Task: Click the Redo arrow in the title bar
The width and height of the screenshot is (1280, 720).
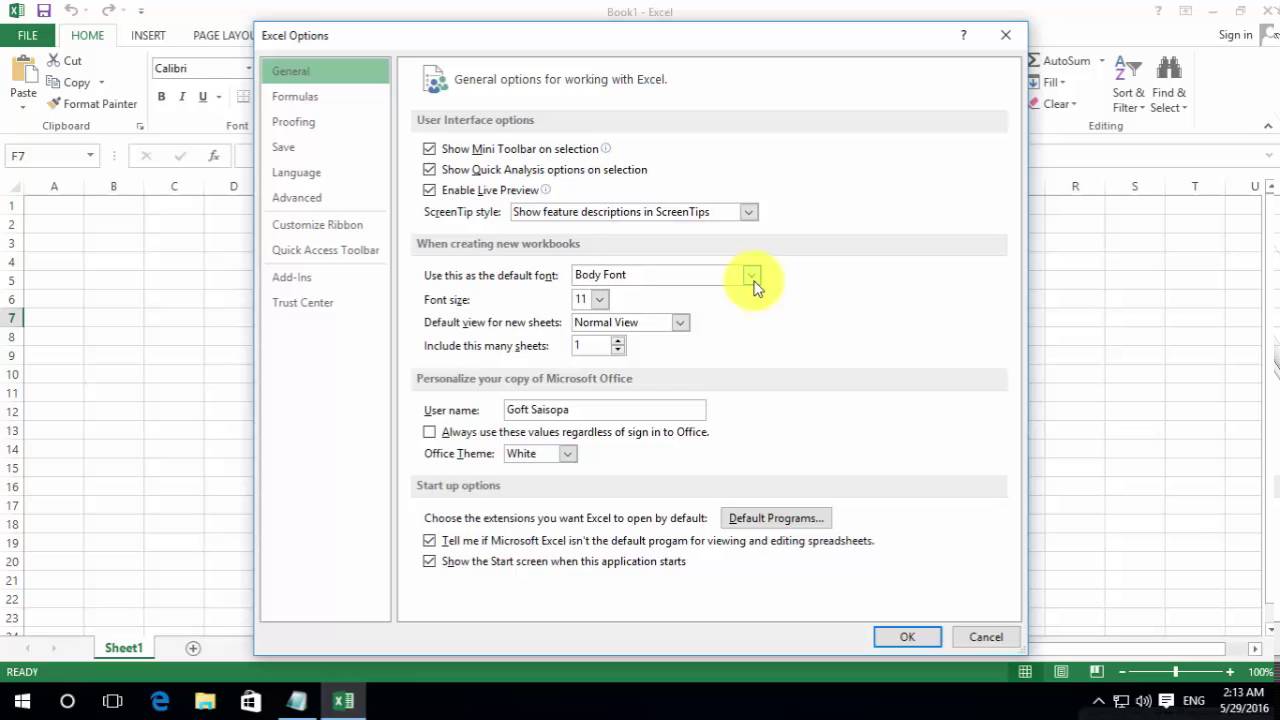Action: coord(108,11)
